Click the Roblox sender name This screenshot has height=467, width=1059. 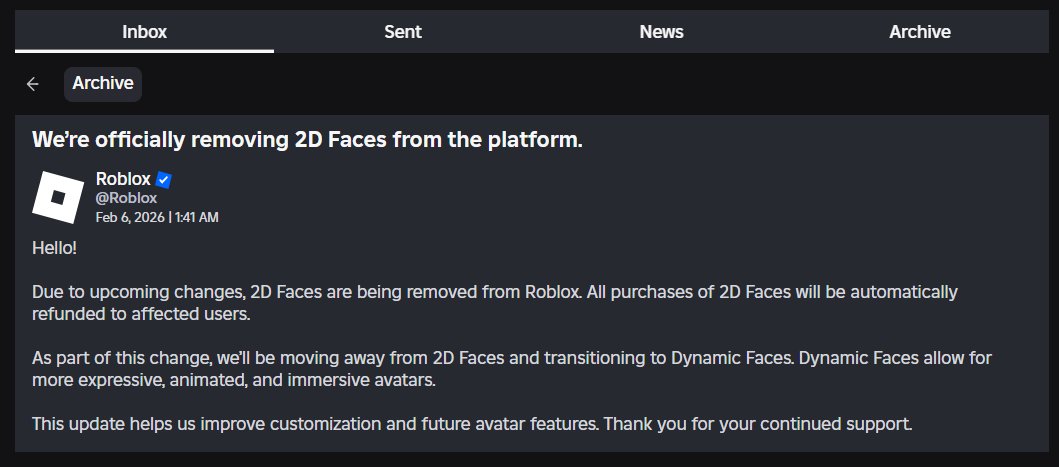click(x=123, y=179)
